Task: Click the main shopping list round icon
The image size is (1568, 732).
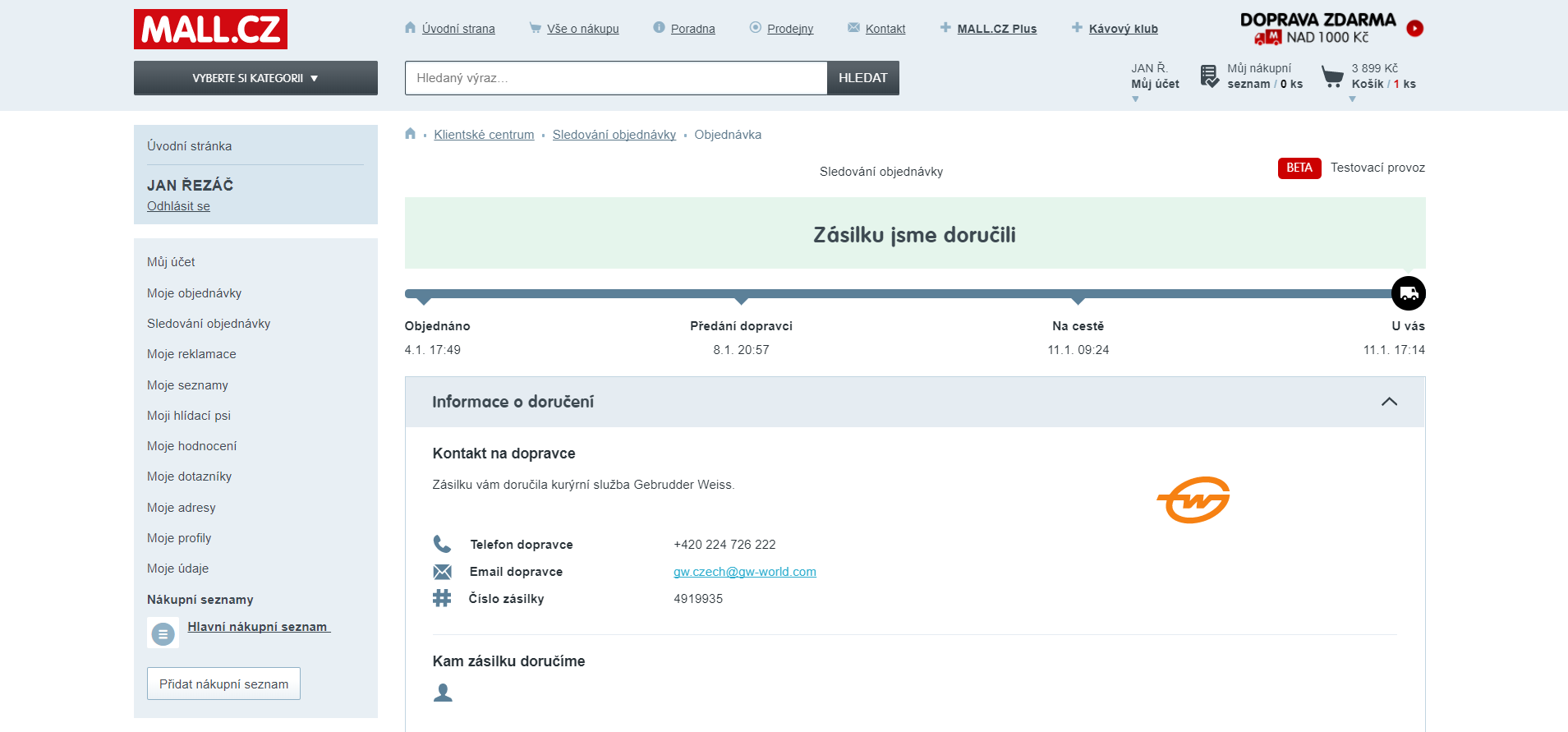Action: (163, 633)
